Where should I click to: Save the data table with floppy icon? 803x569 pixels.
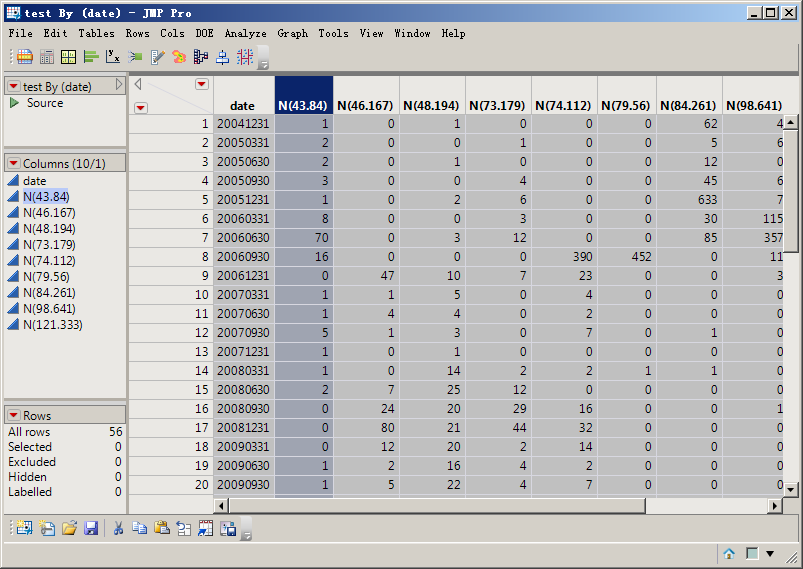click(91, 528)
